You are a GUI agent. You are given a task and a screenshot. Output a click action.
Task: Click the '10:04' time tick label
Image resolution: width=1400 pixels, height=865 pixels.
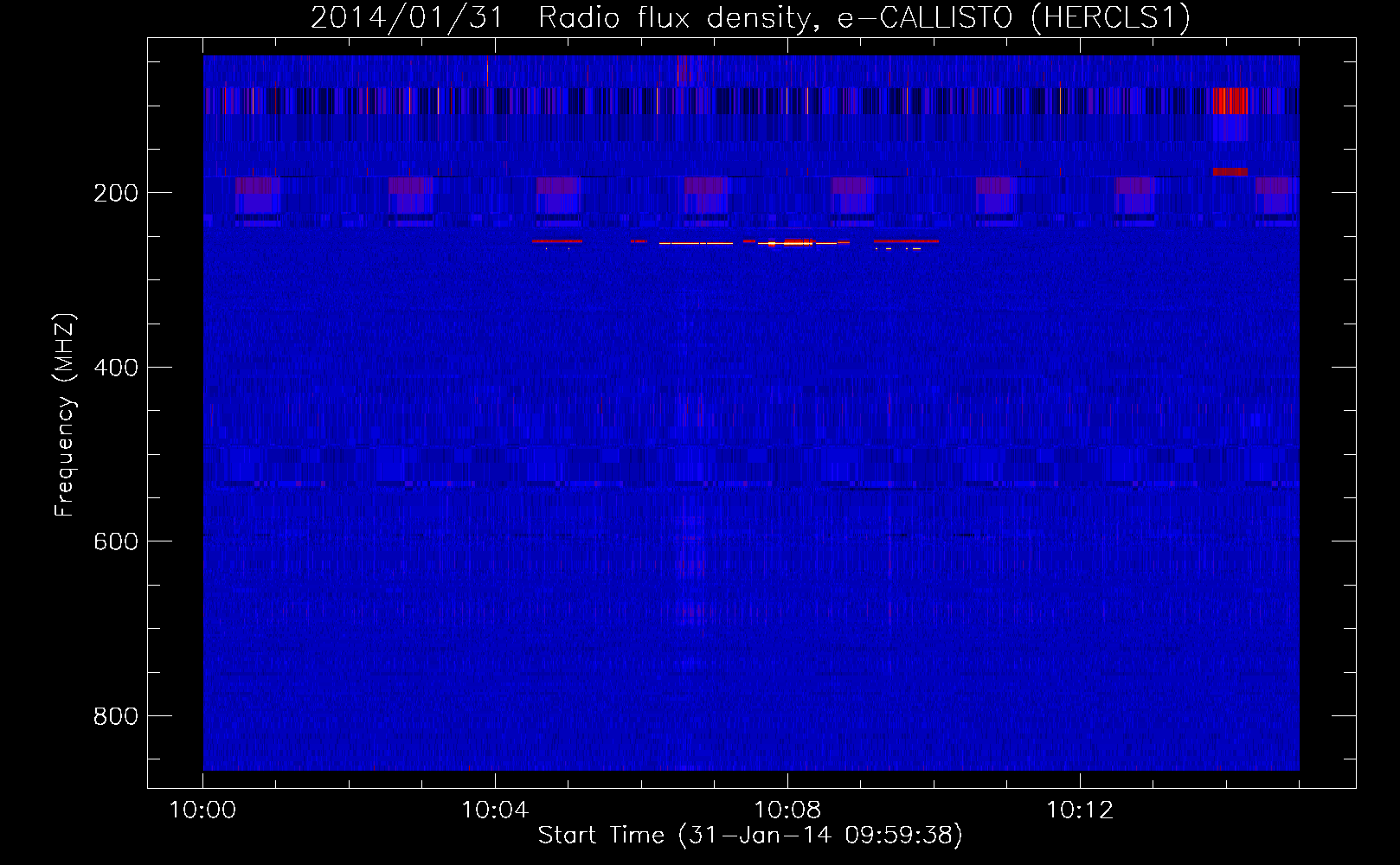[x=495, y=811]
